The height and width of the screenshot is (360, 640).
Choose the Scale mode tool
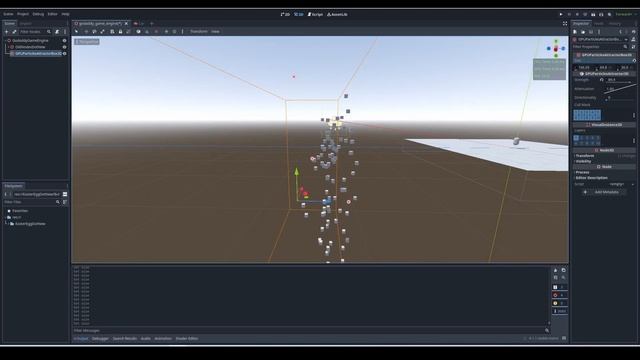(x=102, y=31)
